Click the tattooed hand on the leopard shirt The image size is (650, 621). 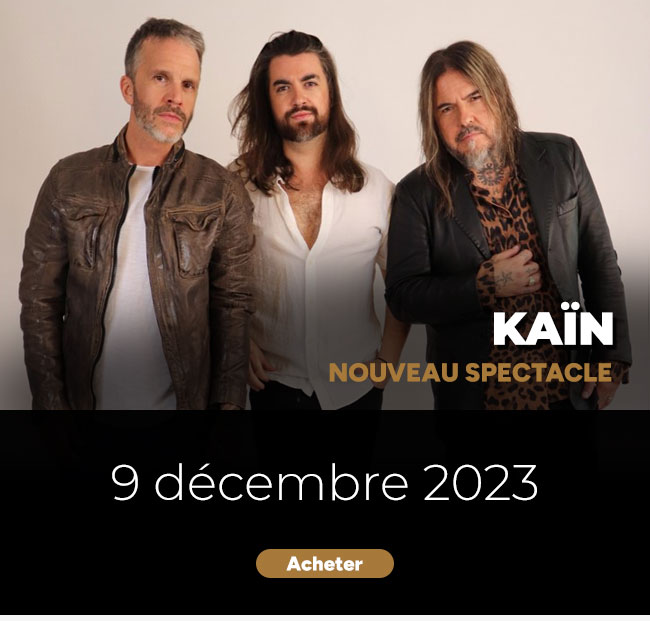508,272
